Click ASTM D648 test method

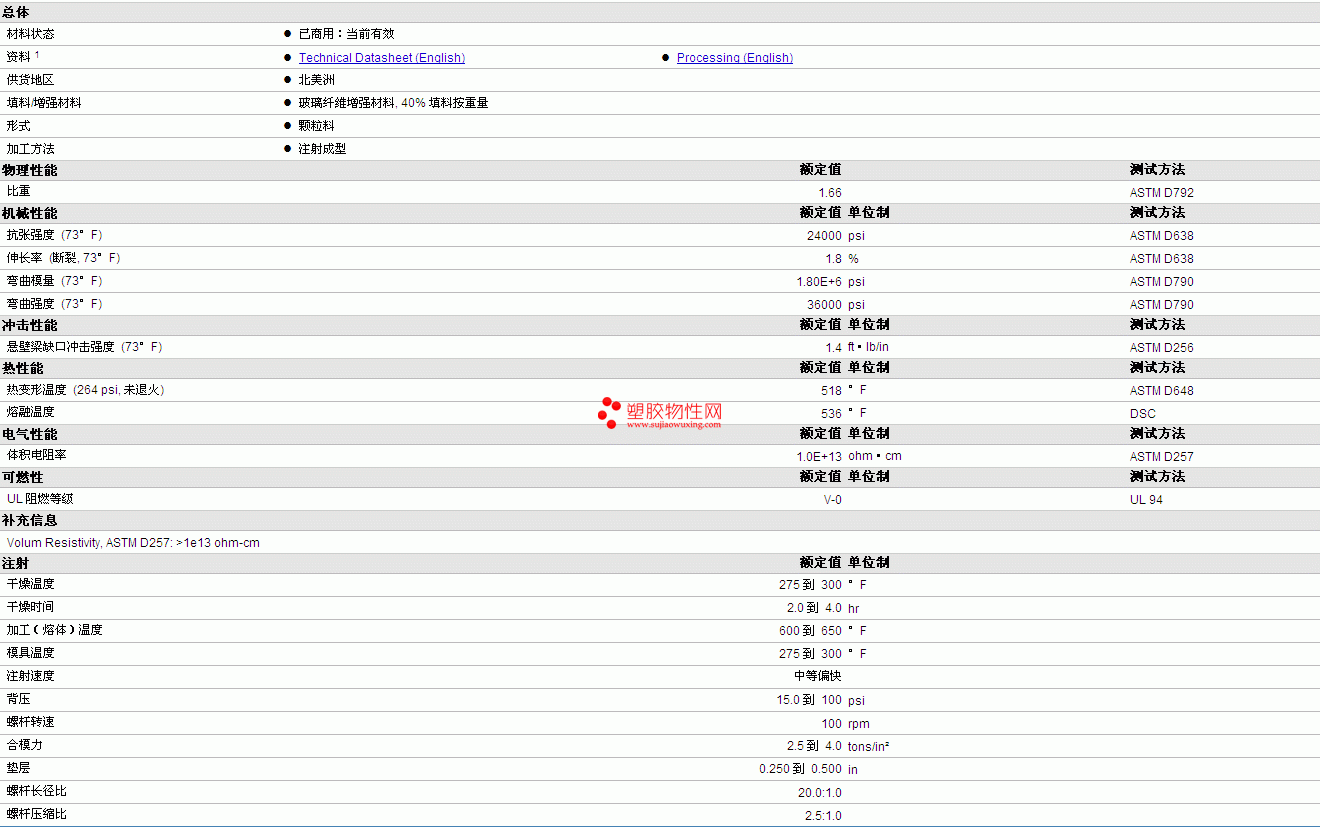pyautogui.click(x=1162, y=391)
